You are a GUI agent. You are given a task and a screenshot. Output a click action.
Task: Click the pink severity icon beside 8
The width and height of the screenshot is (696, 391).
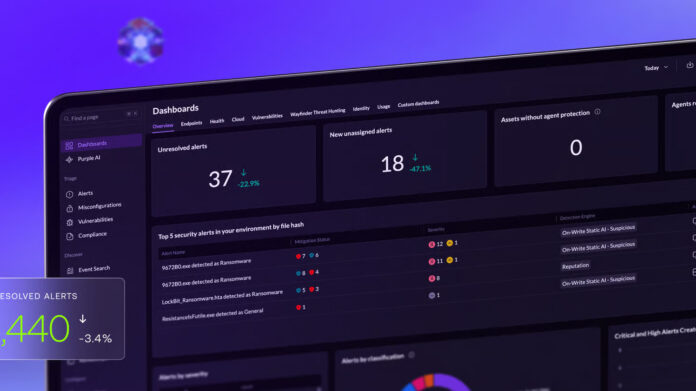coord(431,278)
